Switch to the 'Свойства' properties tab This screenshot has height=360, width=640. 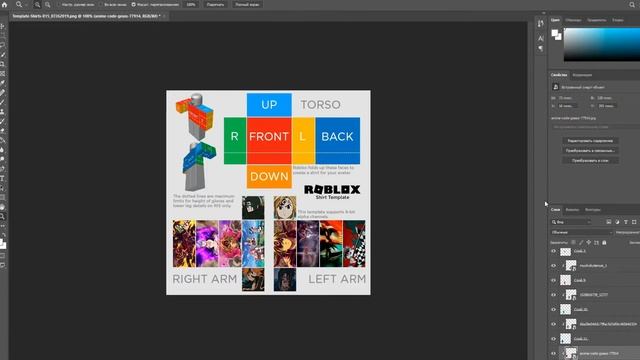click(559, 75)
